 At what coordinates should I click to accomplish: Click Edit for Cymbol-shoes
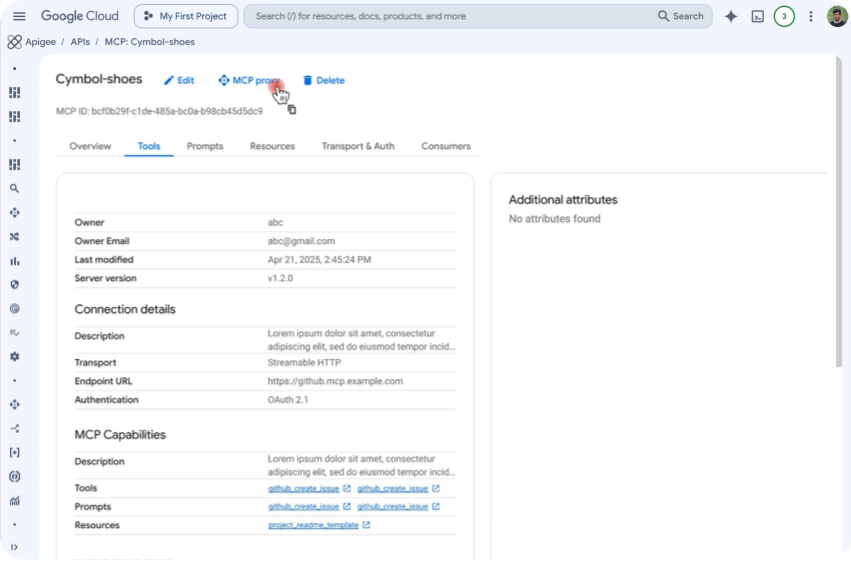(179, 80)
